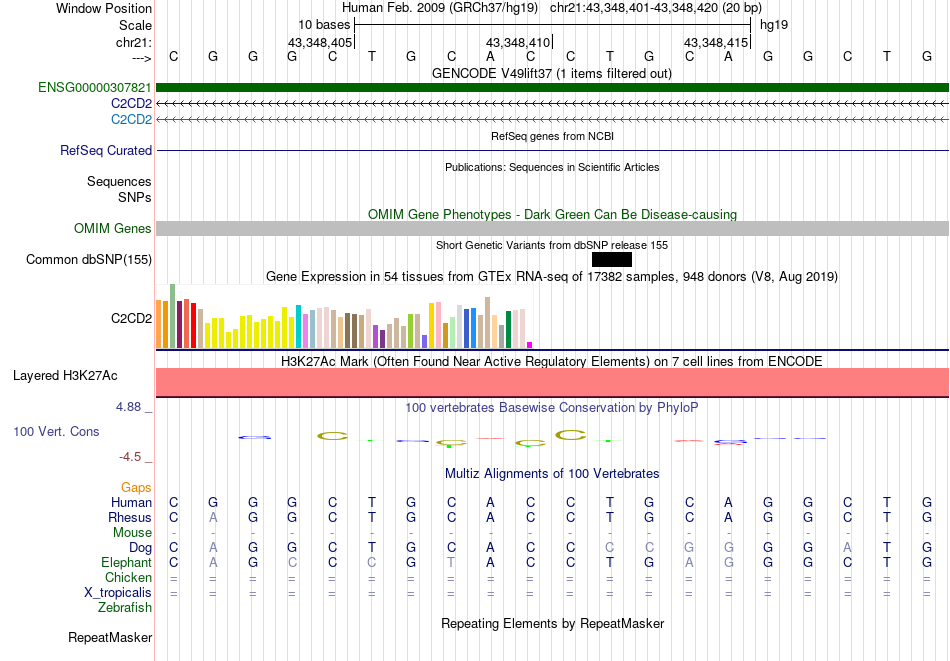The height and width of the screenshot is (661, 950).
Task: Open Multiz Alignments of 100 Vertebrates title
Action: coord(552,474)
